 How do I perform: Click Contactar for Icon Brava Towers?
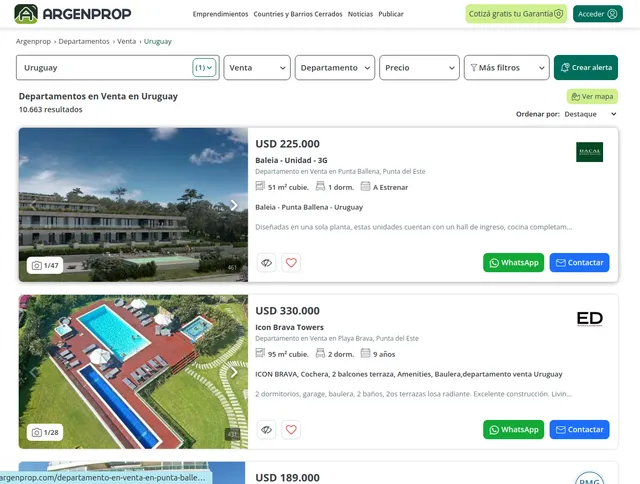point(579,430)
